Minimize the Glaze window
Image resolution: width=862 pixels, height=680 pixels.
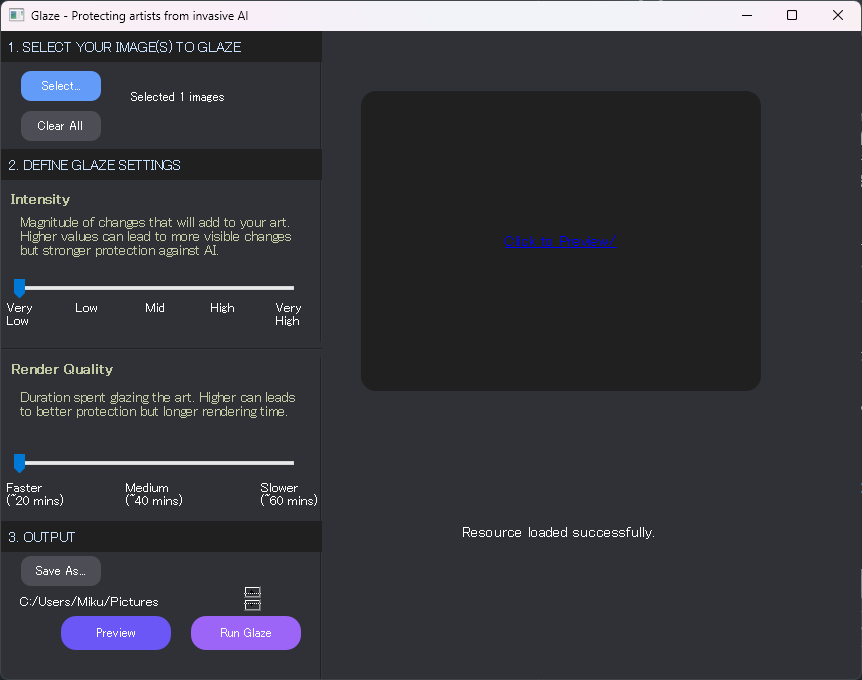(747, 15)
